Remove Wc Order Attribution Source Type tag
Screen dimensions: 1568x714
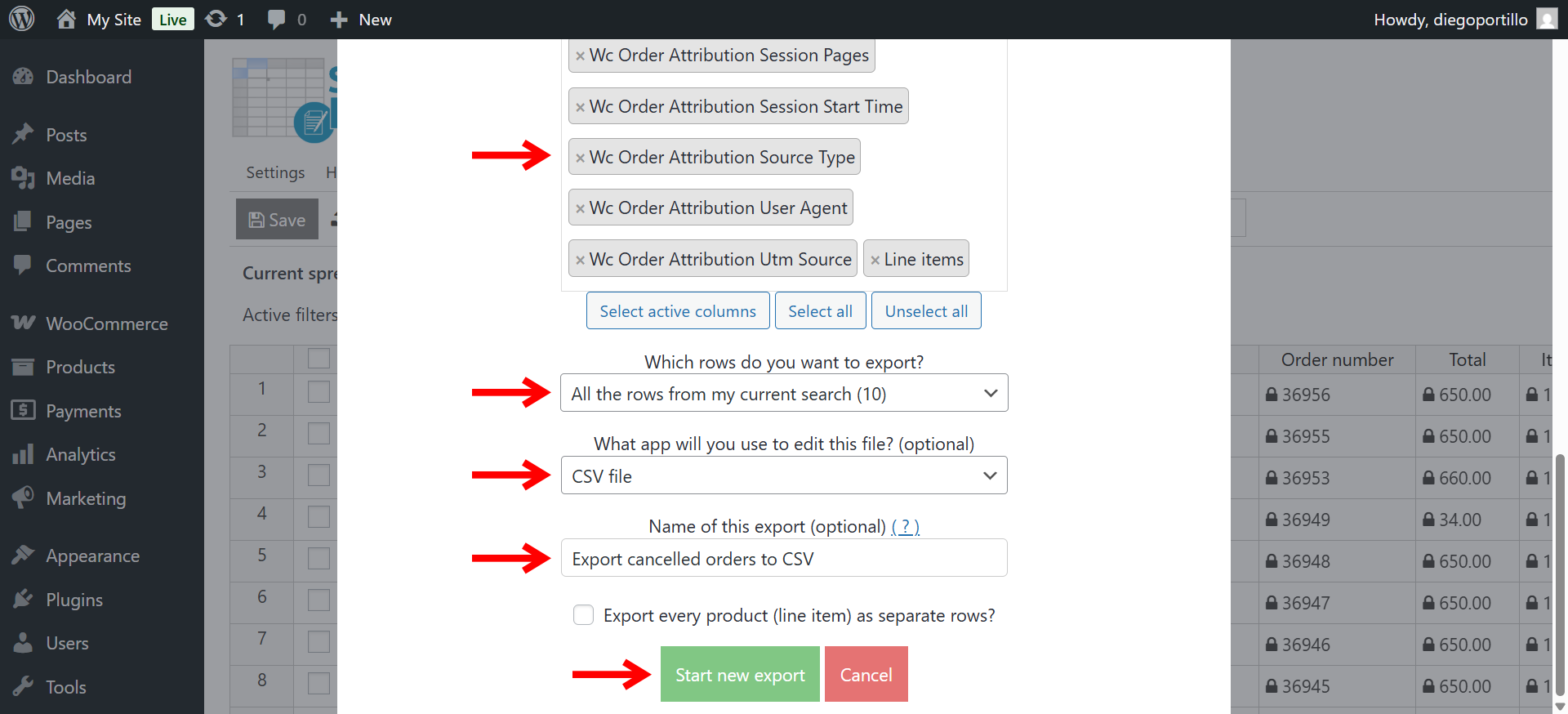point(580,158)
